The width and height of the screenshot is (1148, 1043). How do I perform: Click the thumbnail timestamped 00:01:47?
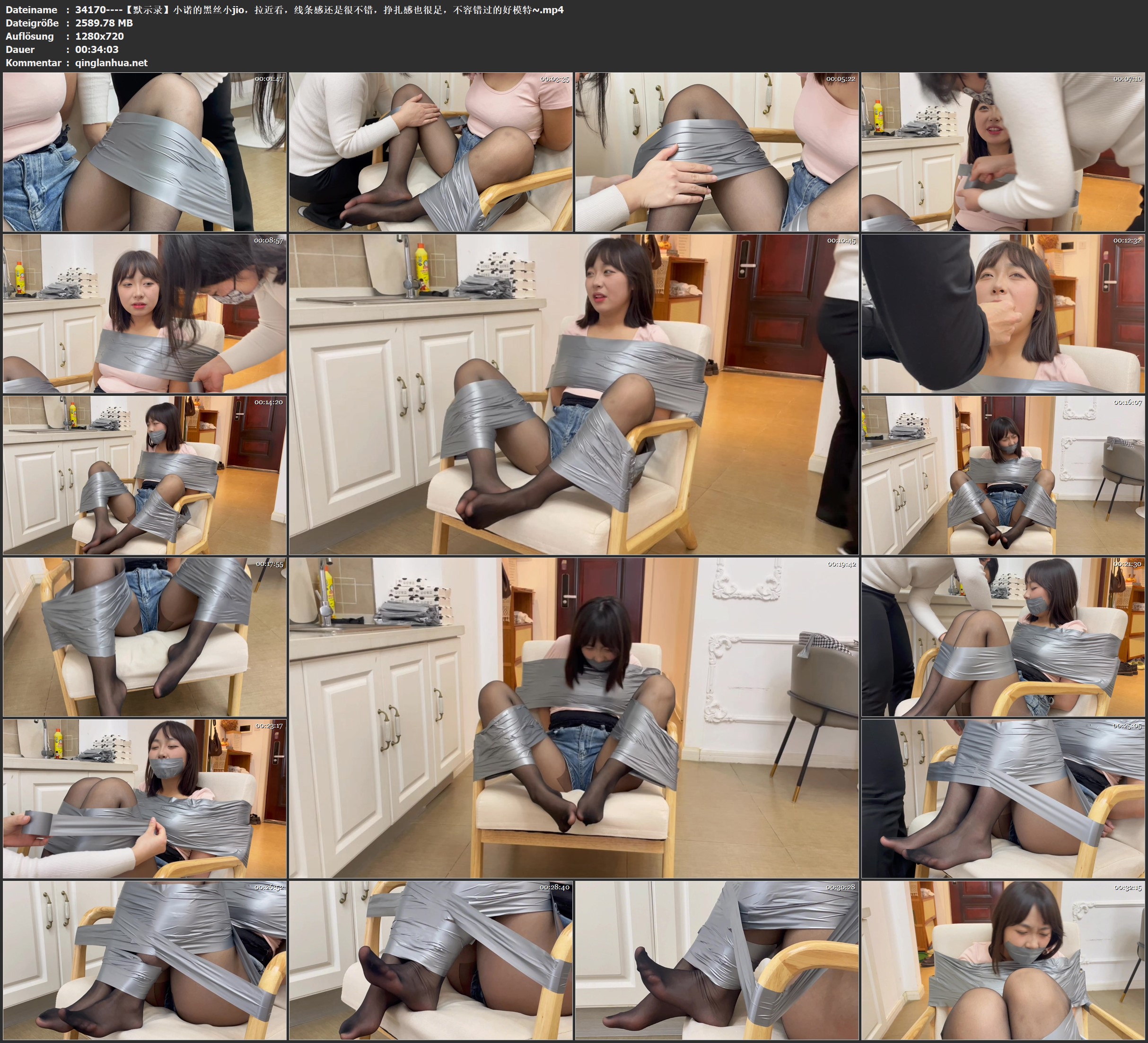(145, 152)
